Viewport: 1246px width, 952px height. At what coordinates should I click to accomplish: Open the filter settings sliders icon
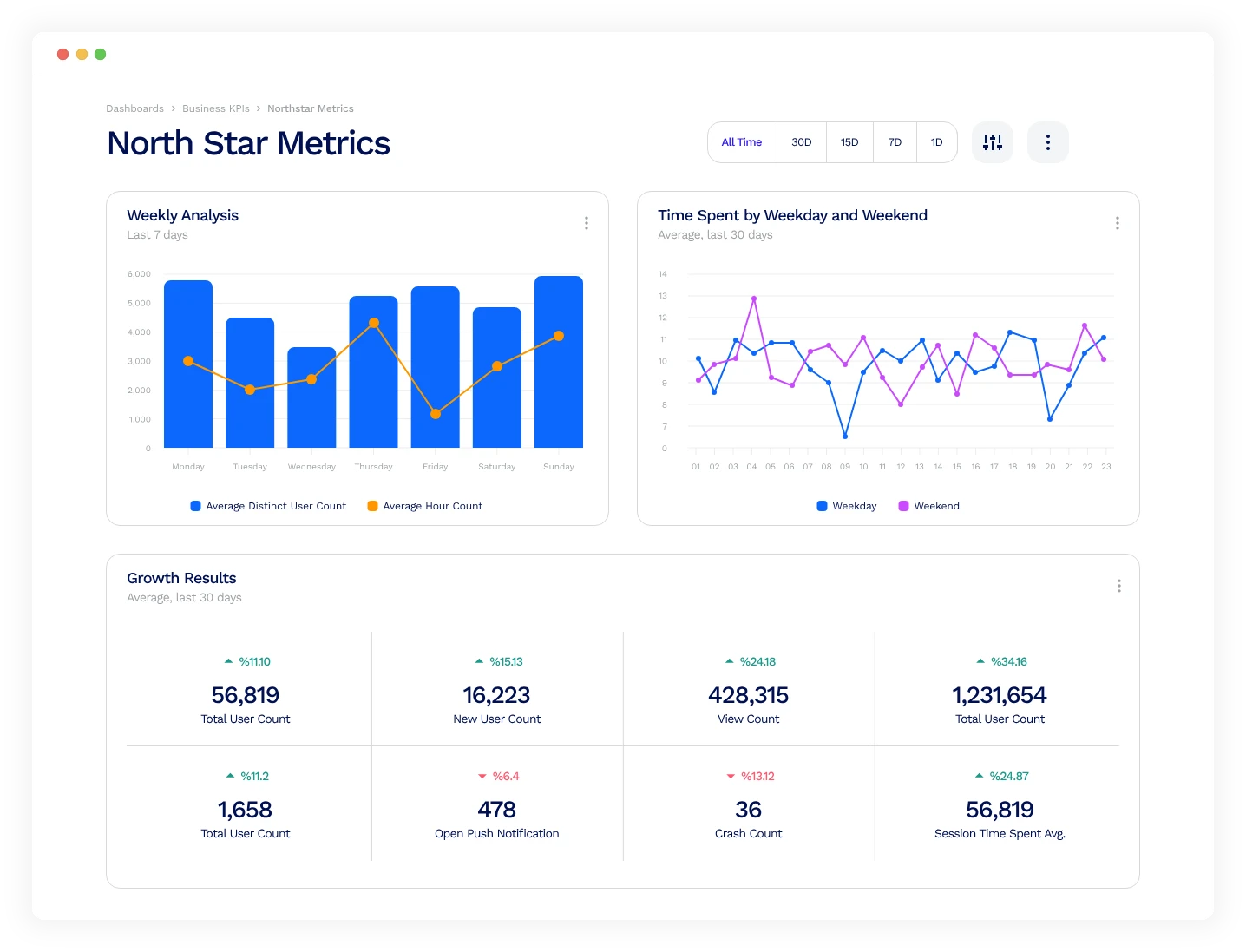[993, 142]
